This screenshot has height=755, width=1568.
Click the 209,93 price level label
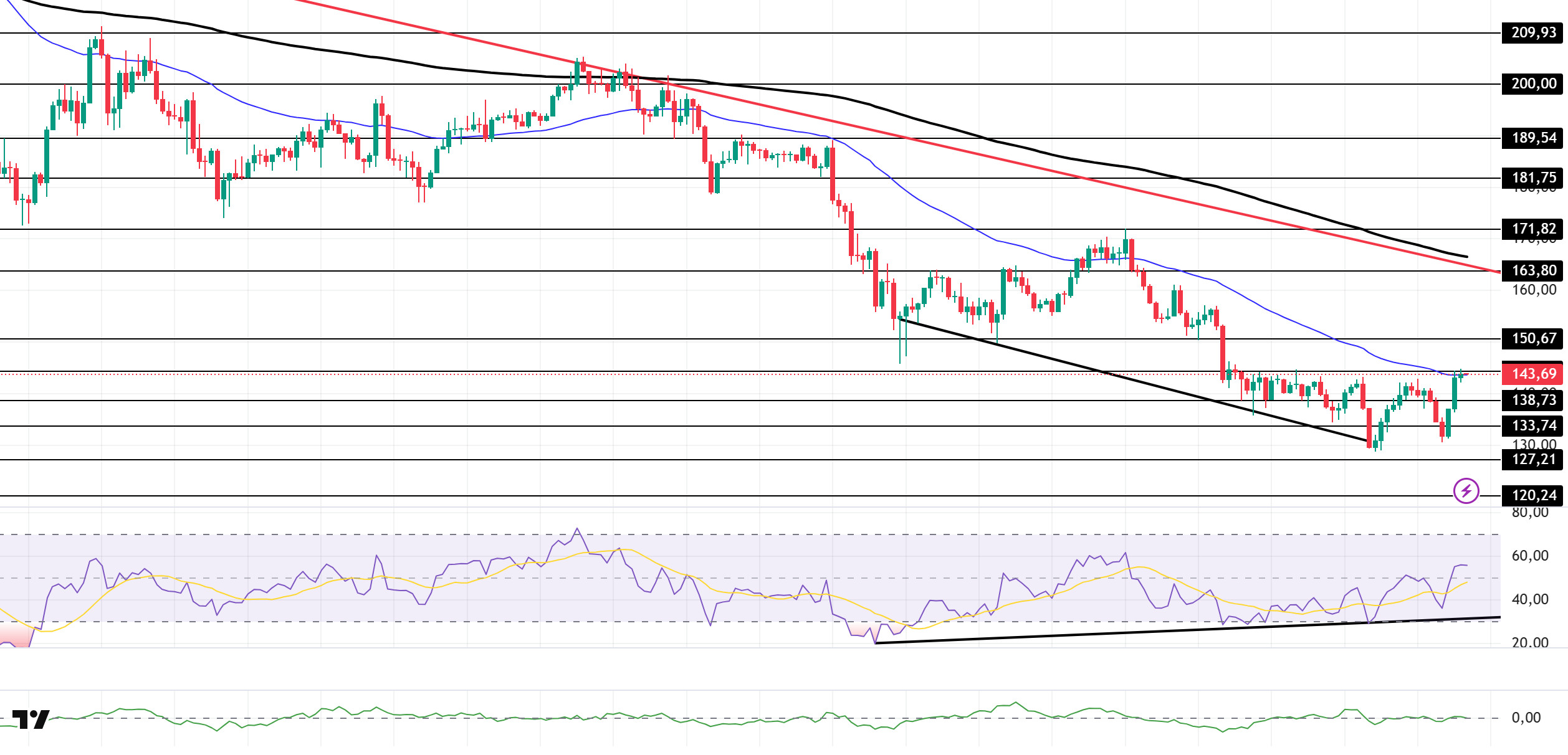(1533, 32)
